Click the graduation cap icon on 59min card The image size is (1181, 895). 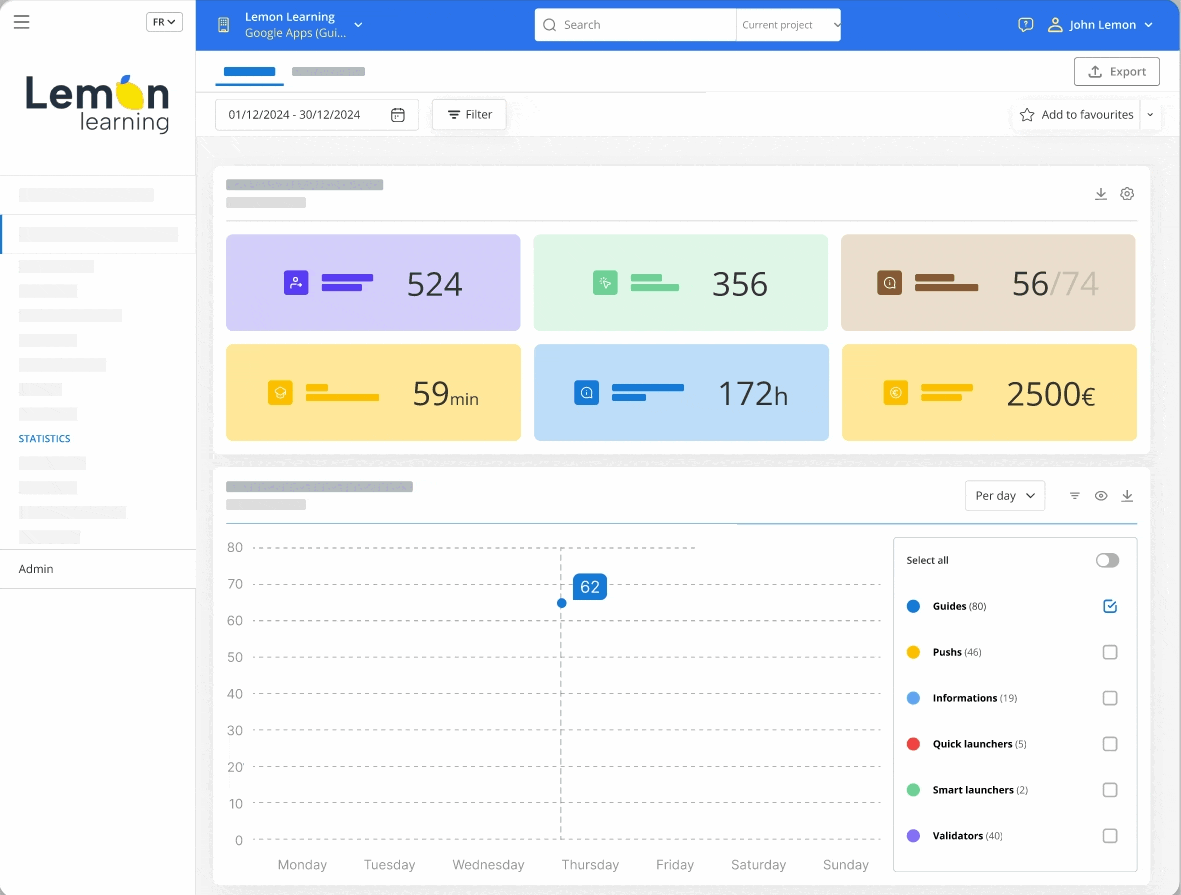click(x=280, y=393)
